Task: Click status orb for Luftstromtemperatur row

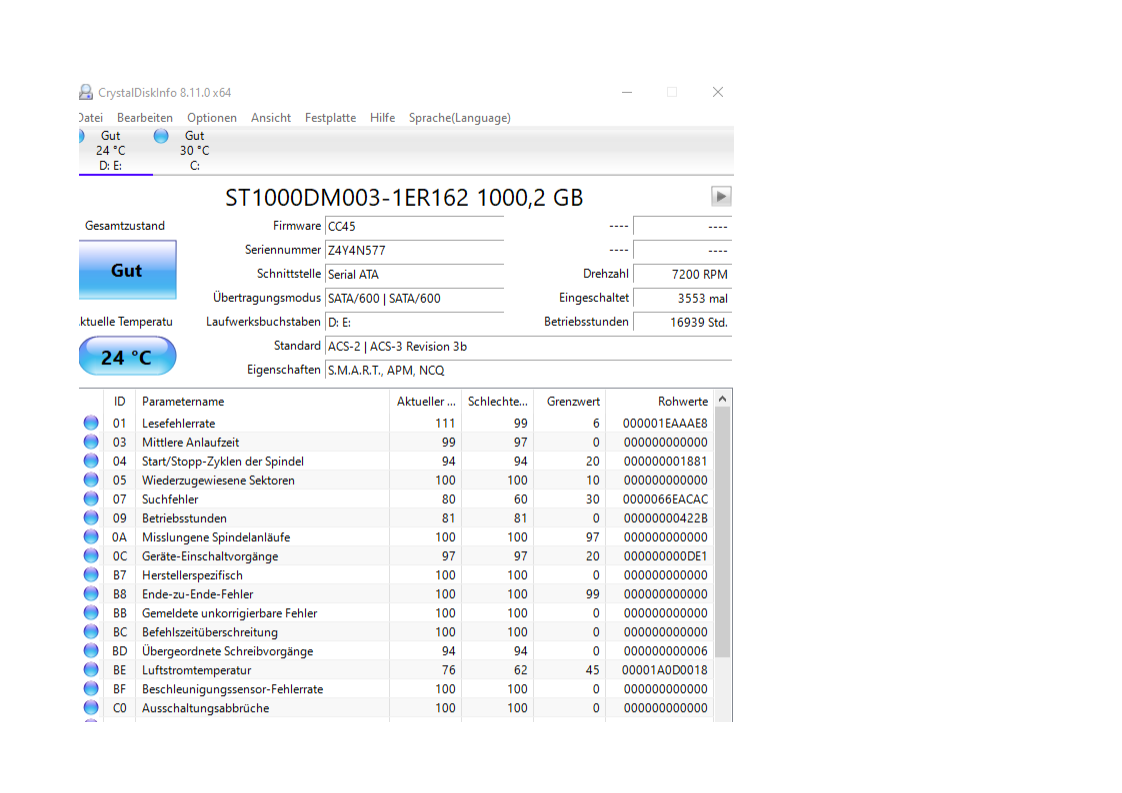Action: [x=91, y=670]
